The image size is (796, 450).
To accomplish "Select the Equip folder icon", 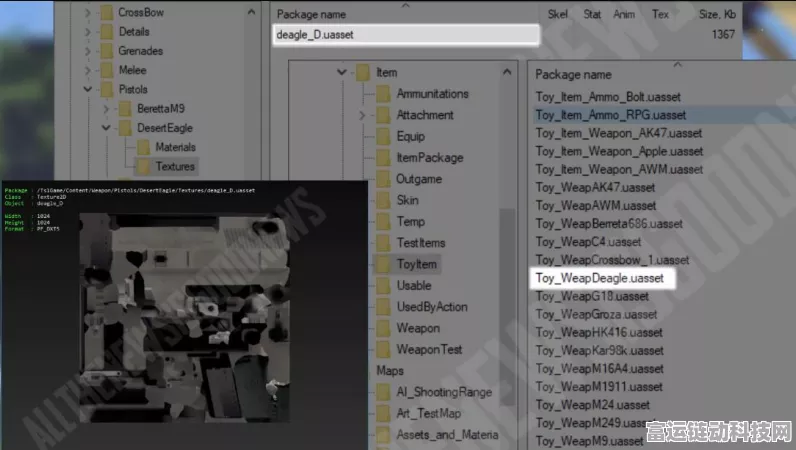I will click(x=383, y=137).
